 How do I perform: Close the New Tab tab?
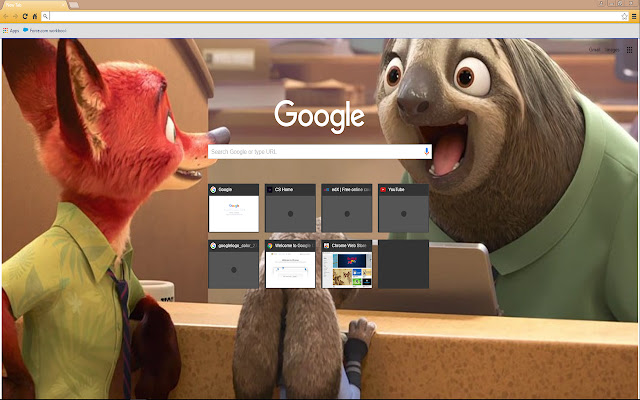63,5
